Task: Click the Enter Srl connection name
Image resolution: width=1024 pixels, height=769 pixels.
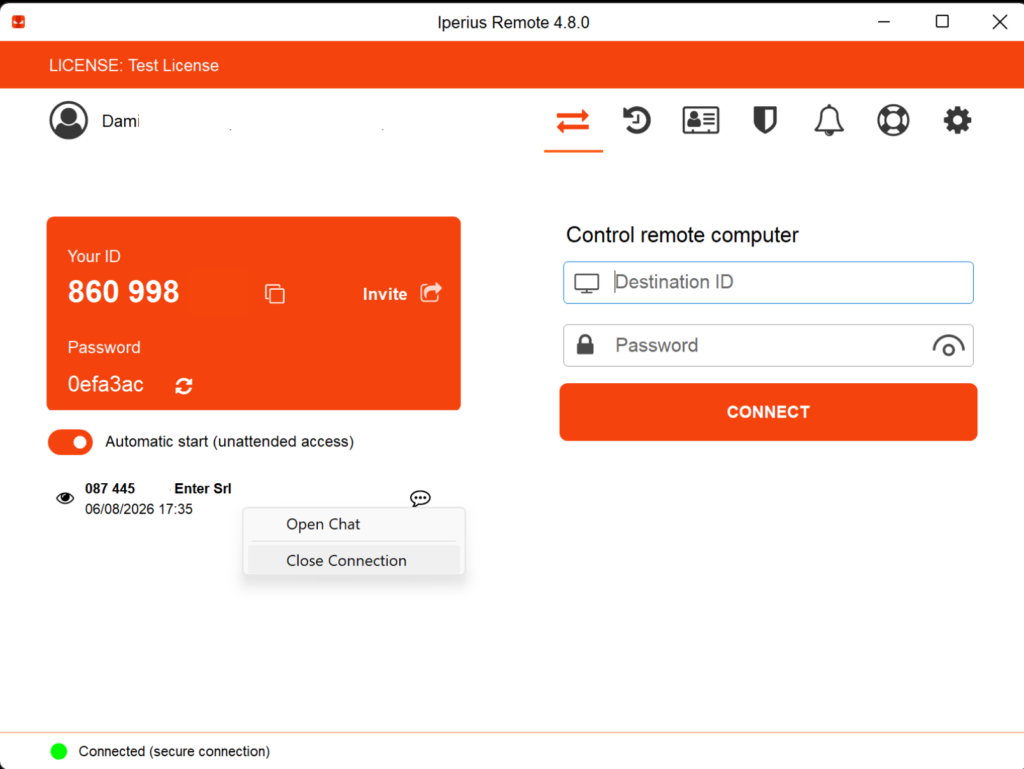Action: [202, 488]
